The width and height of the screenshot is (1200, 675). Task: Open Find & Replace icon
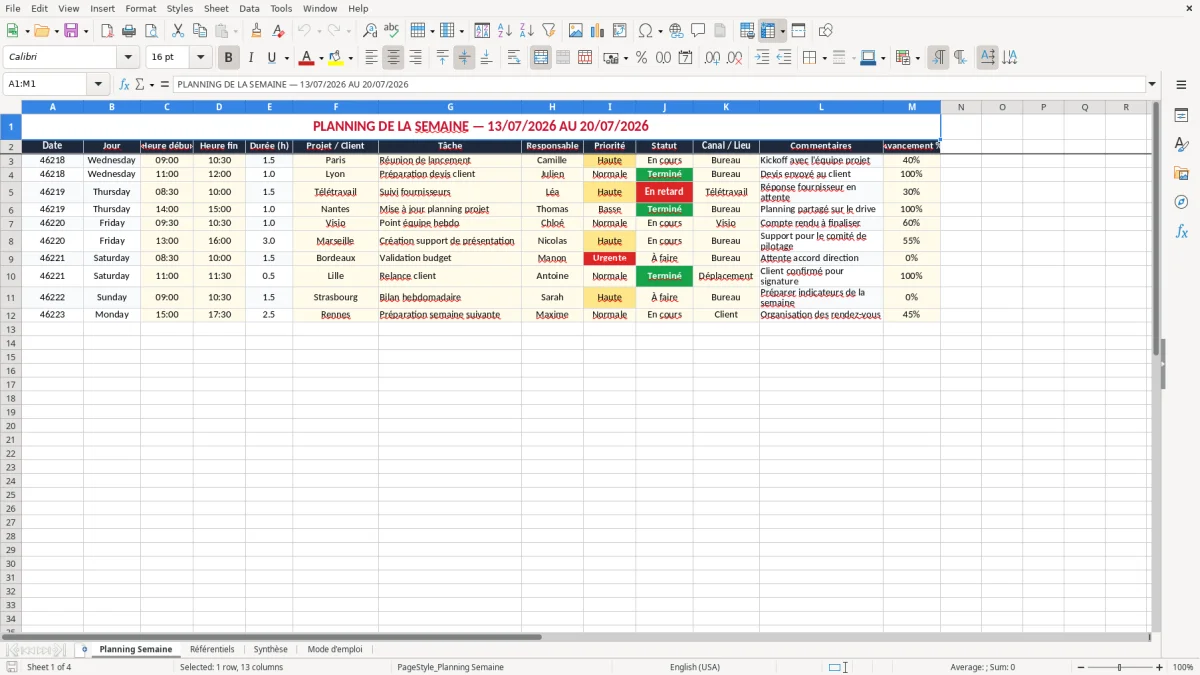coord(370,31)
